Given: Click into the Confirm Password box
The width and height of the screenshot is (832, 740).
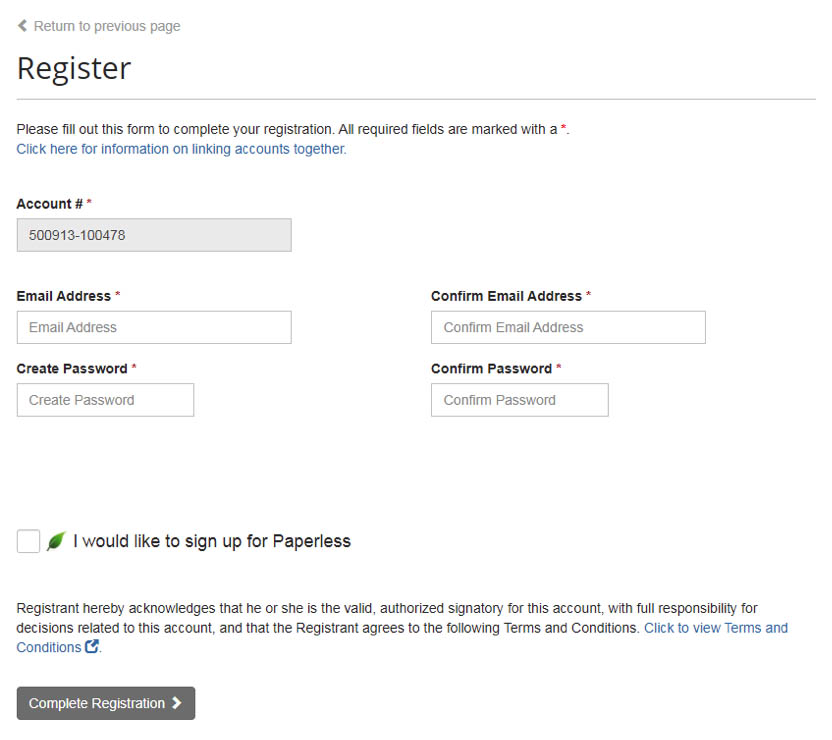Looking at the screenshot, I should [519, 400].
